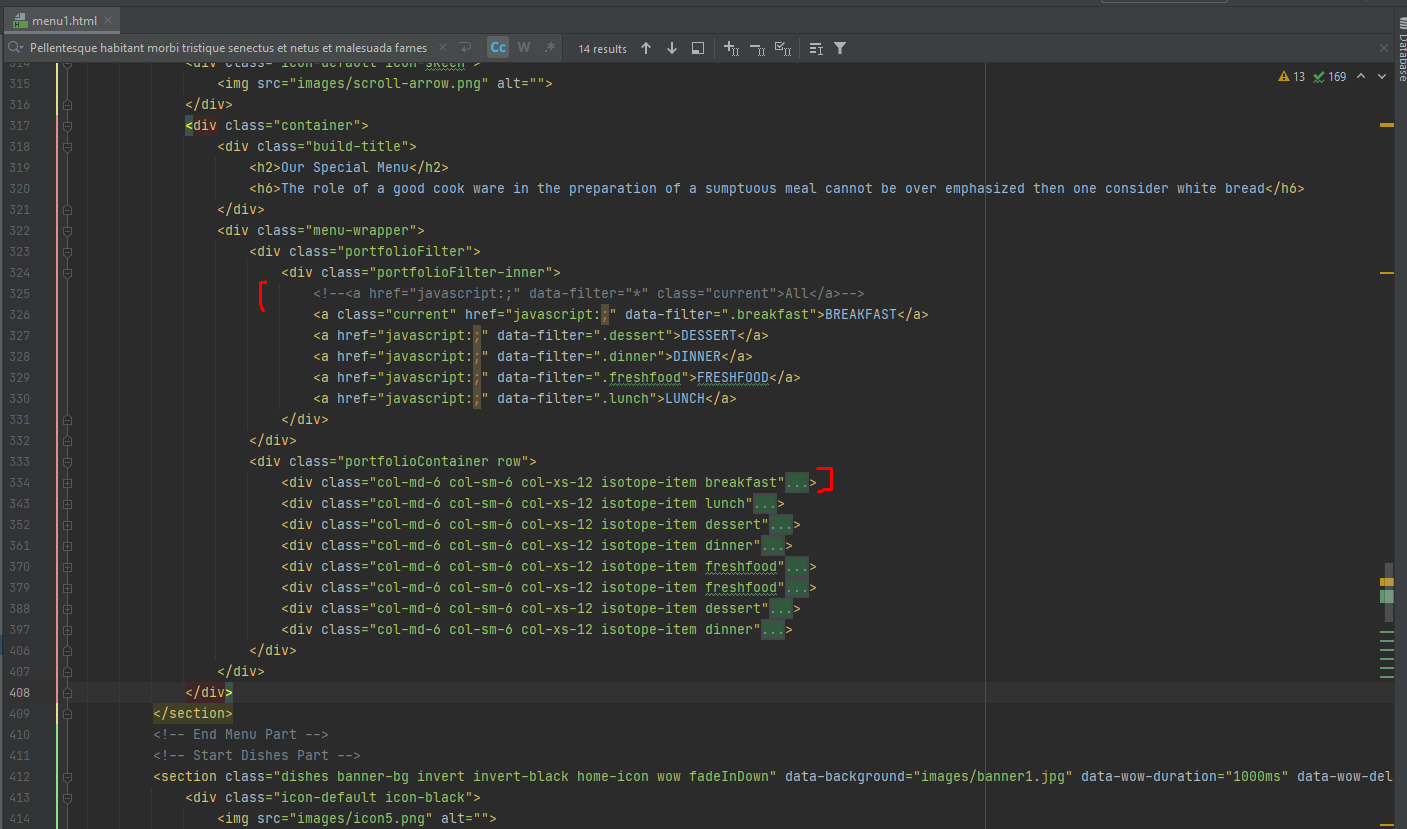Screen dimensions: 1407x829
Task: Open search filter options funnel
Action: tap(840, 48)
